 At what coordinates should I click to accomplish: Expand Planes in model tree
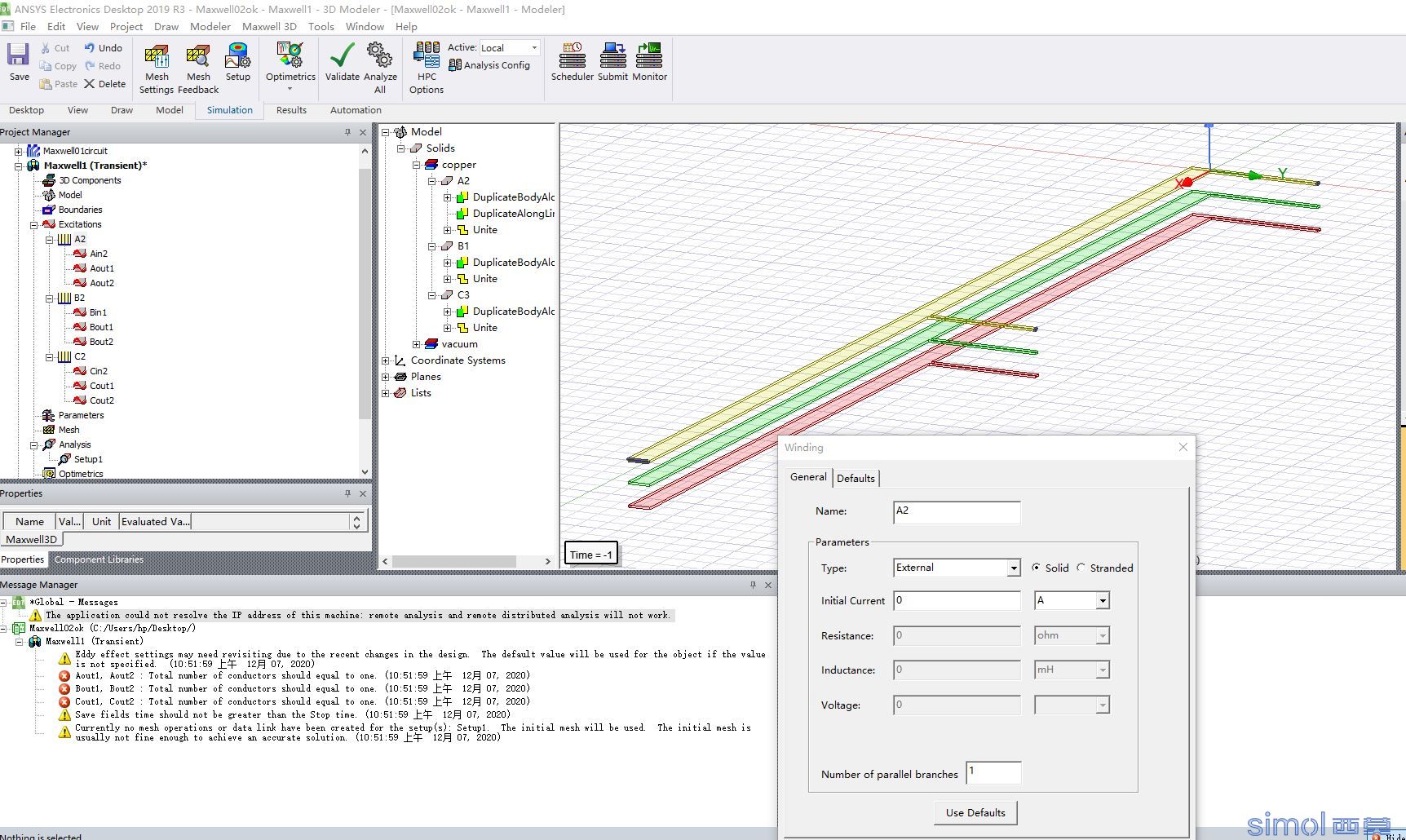coord(386,377)
